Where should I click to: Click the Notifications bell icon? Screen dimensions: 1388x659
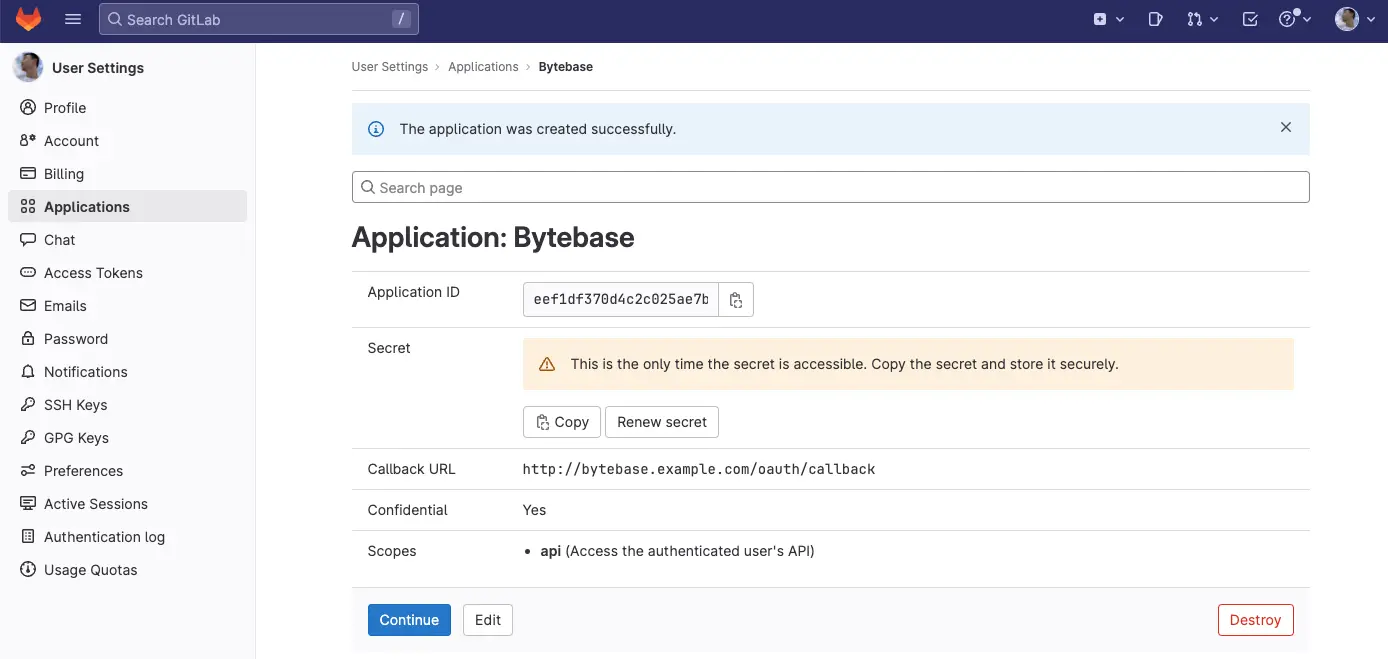(x=28, y=371)
